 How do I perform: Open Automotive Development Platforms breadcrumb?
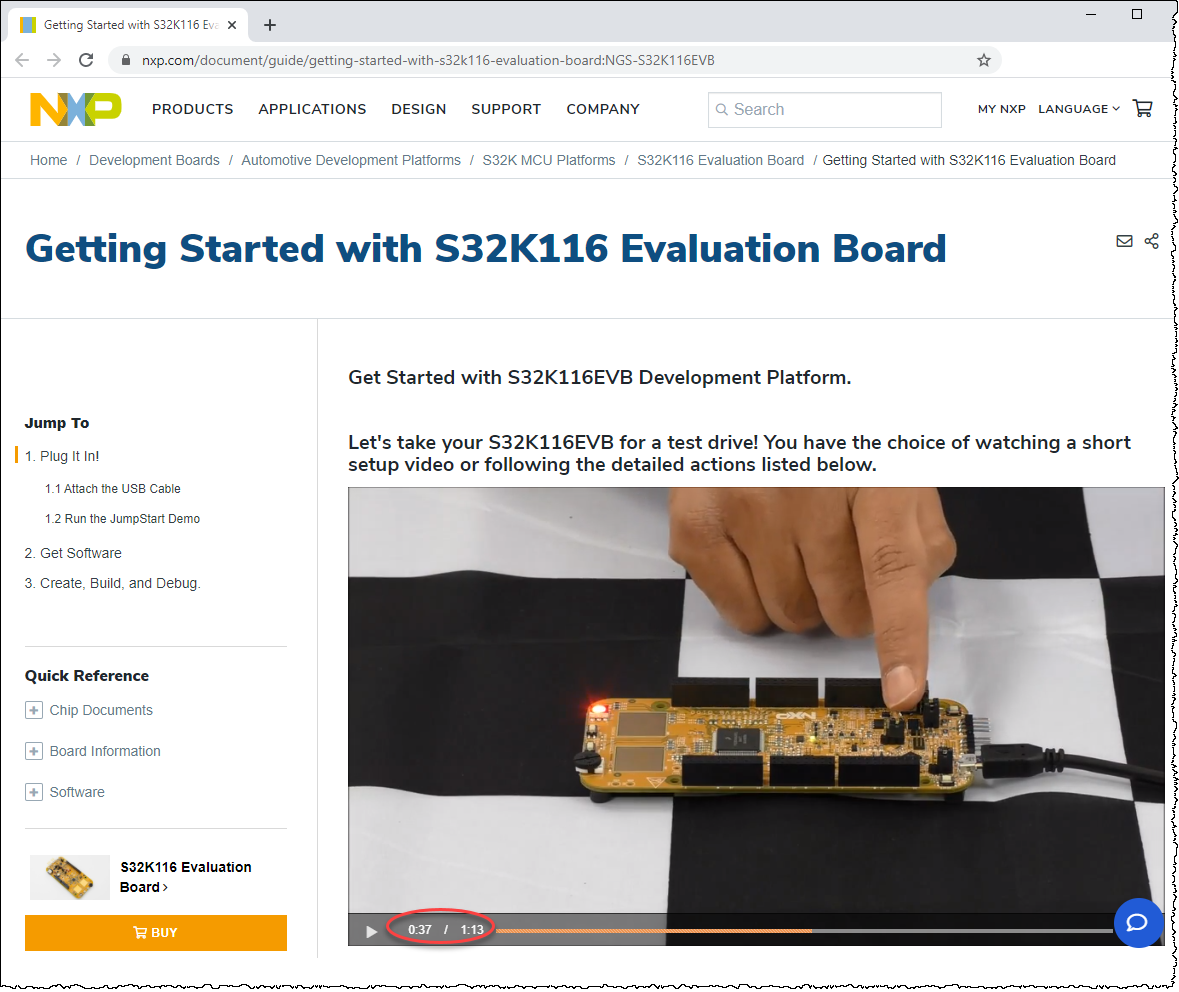[351, 160]
